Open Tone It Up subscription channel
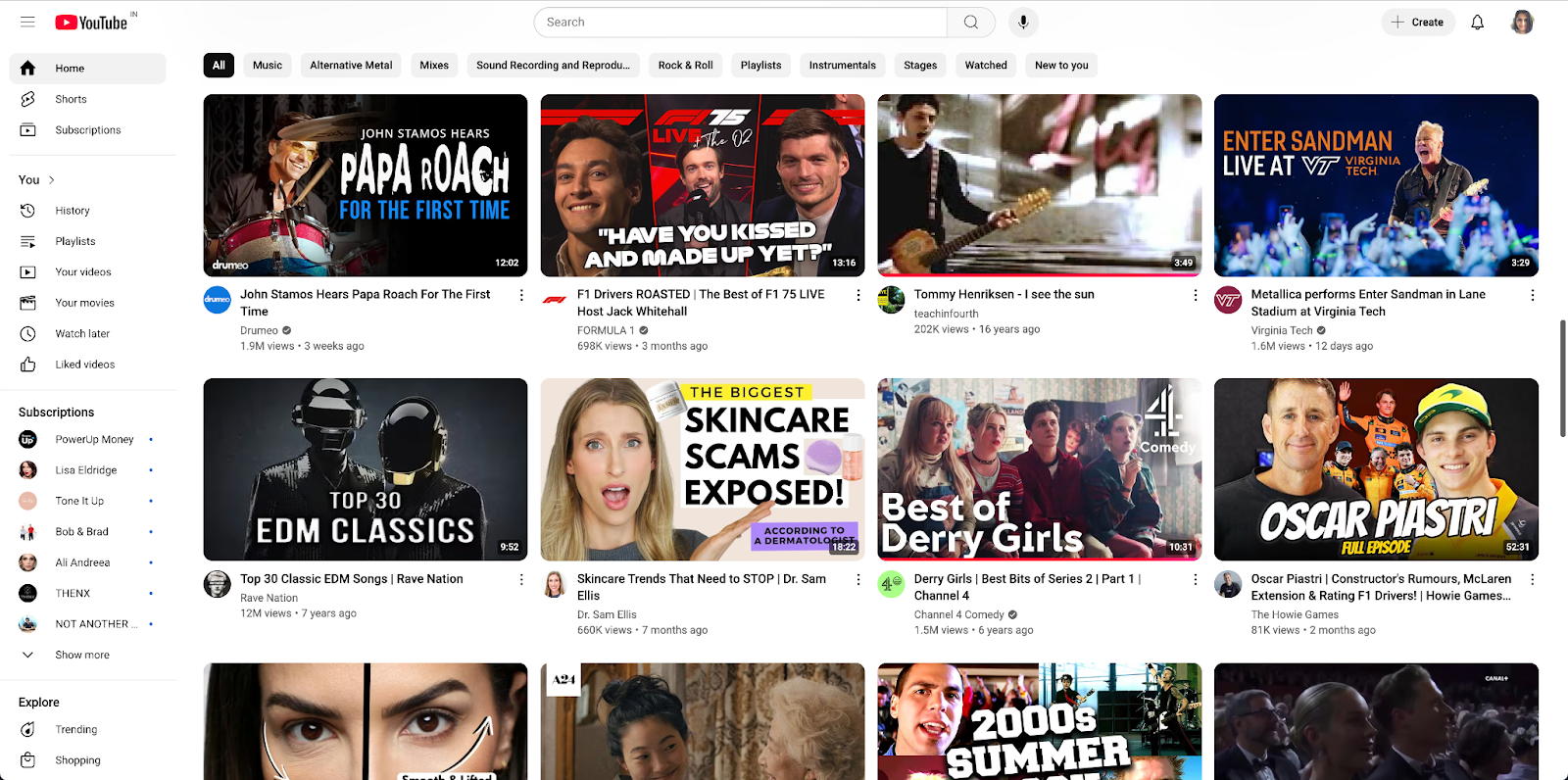Image resolution: width=1568 pixels, height=780 pixels. 87,502
